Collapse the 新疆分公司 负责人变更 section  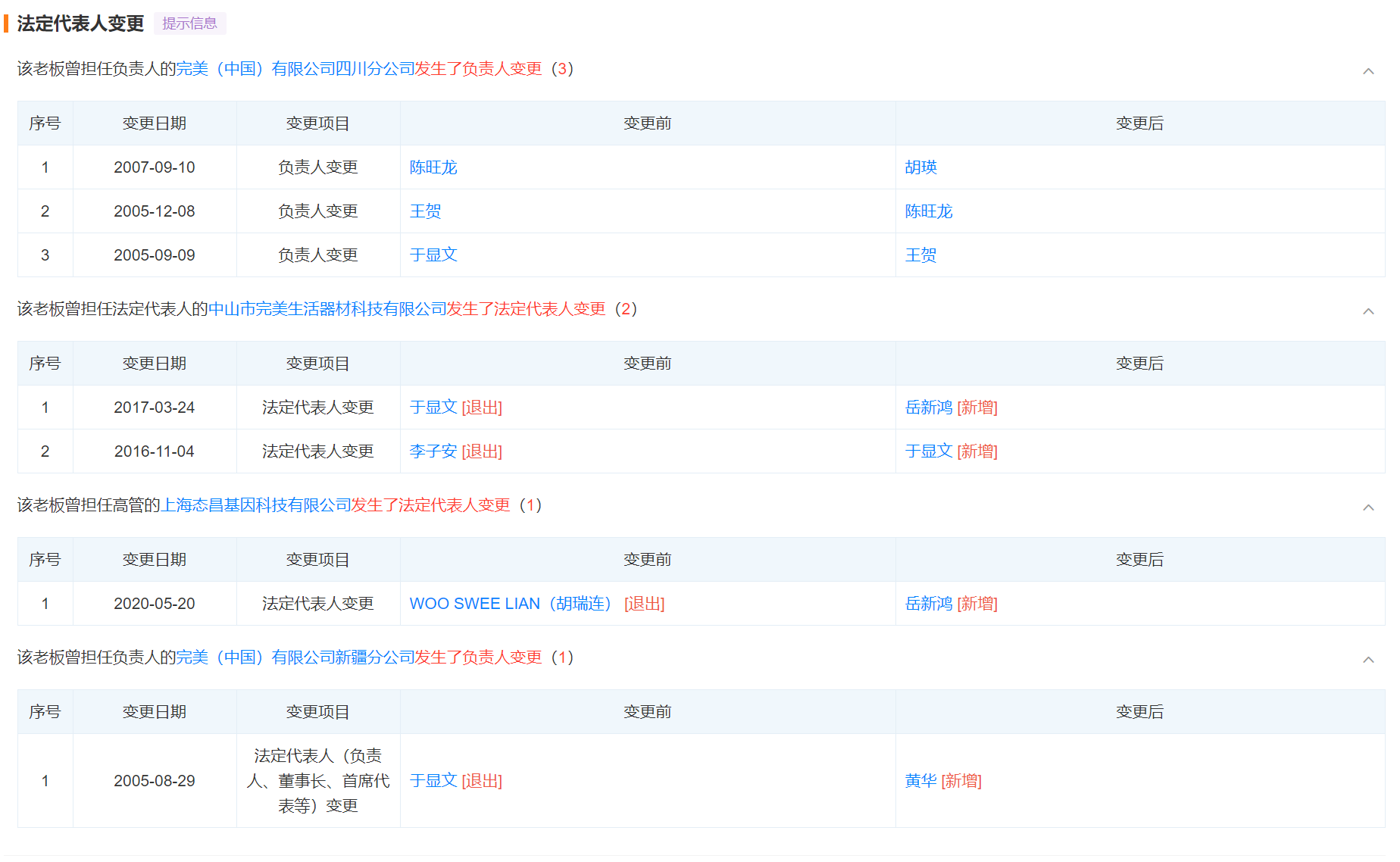tap(1368, 660)
